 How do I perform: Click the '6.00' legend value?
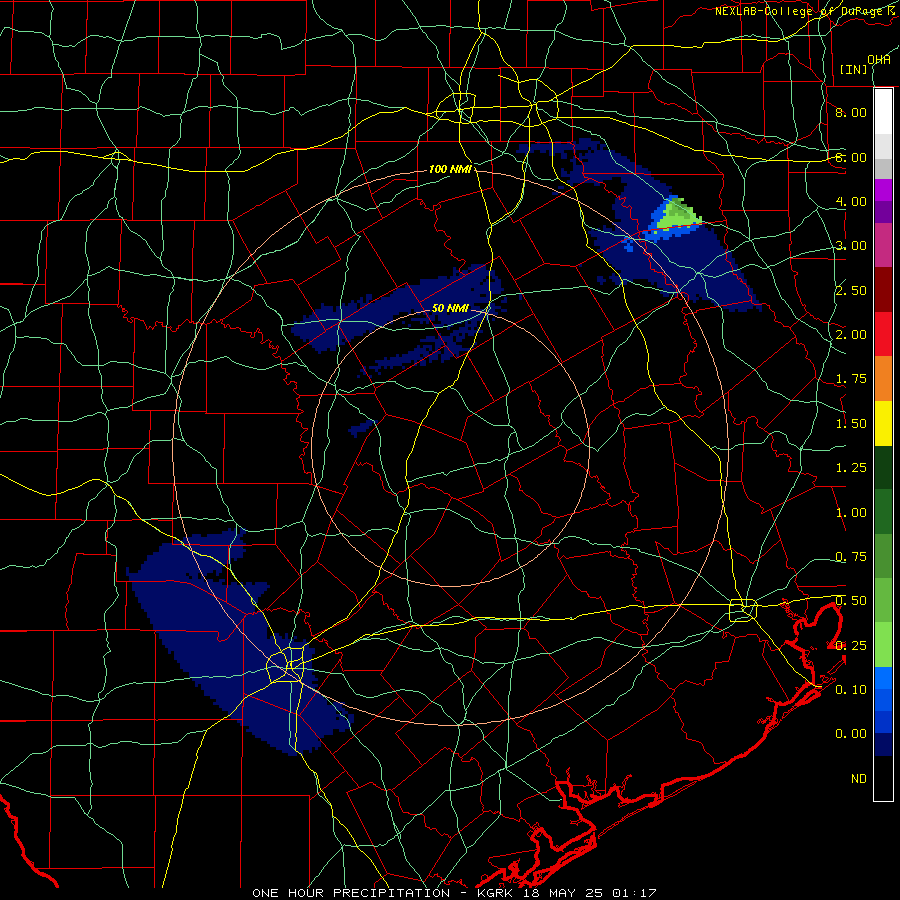(x=851, y=157)
